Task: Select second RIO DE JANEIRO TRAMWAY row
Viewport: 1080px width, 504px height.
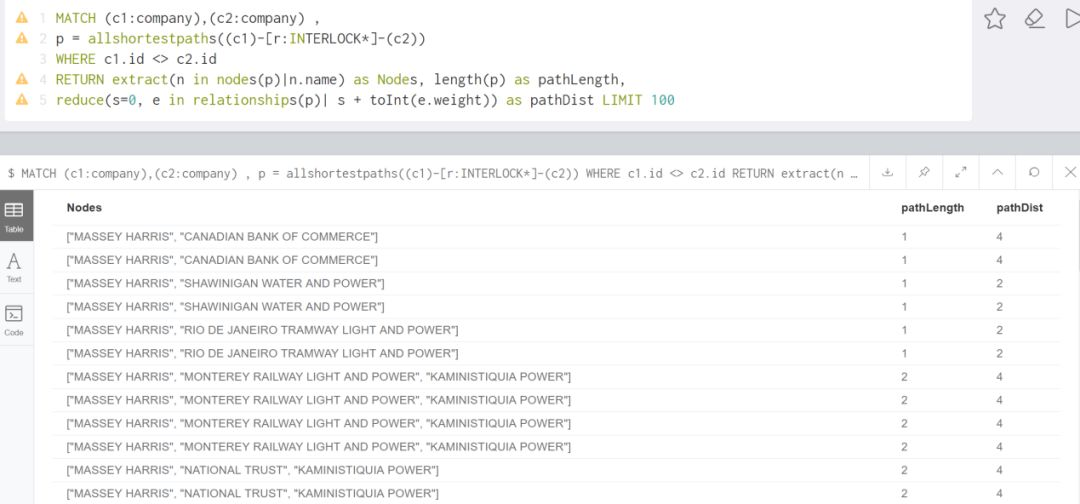Action: pyautogui.click(x=557, y=354)
